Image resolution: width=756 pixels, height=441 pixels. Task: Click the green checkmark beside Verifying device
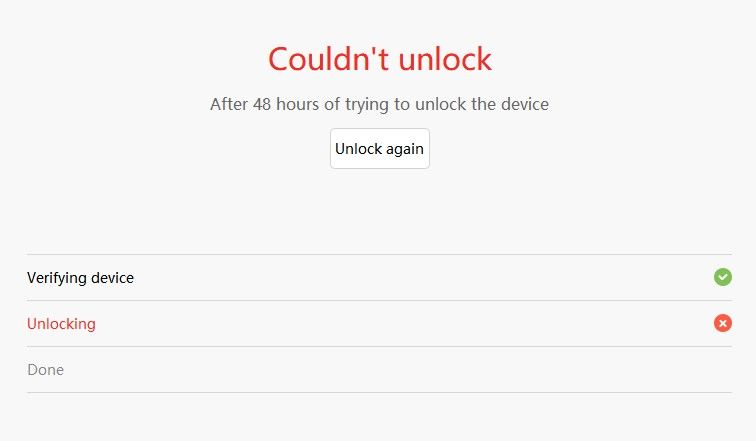coord(723,277)
